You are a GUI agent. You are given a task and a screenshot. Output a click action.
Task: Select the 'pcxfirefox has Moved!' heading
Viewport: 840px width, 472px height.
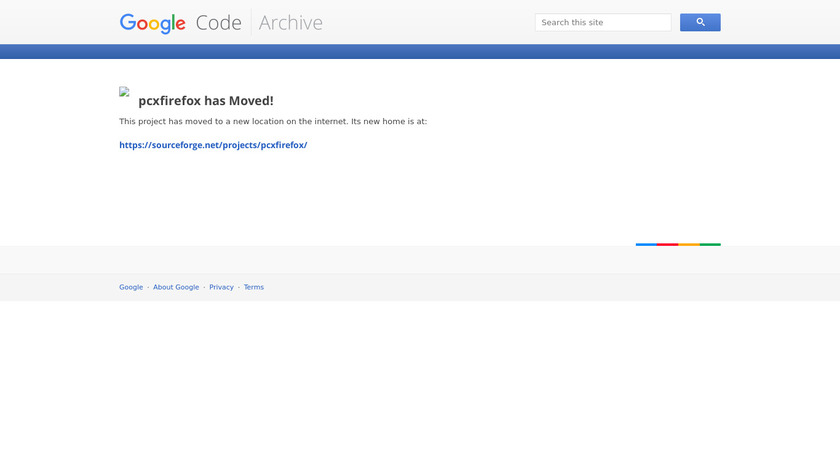(206, 101)
